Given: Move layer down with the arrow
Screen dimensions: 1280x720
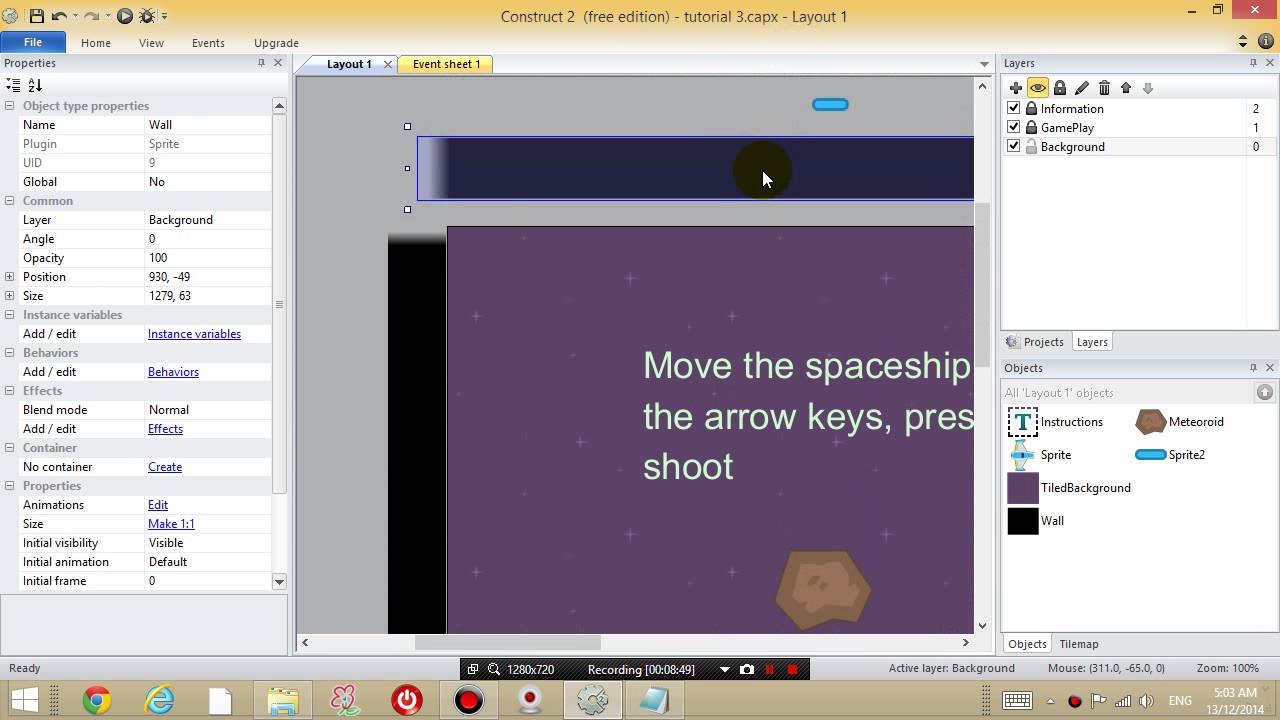Looking at the screenshot, I should click(x=1148, y=88).
